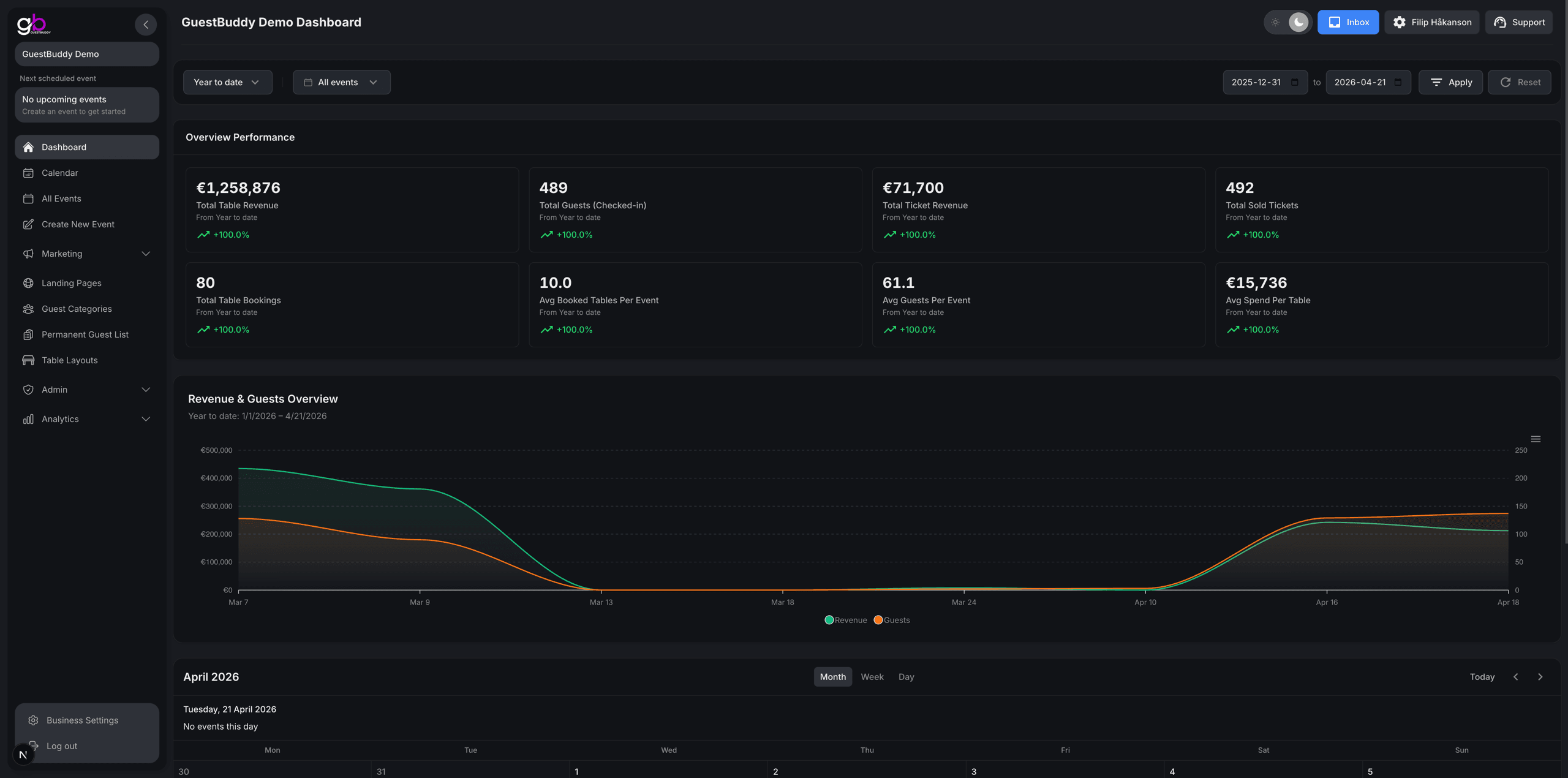
Task: Click the green Revenue legend dot
Action: click(829, 619)
